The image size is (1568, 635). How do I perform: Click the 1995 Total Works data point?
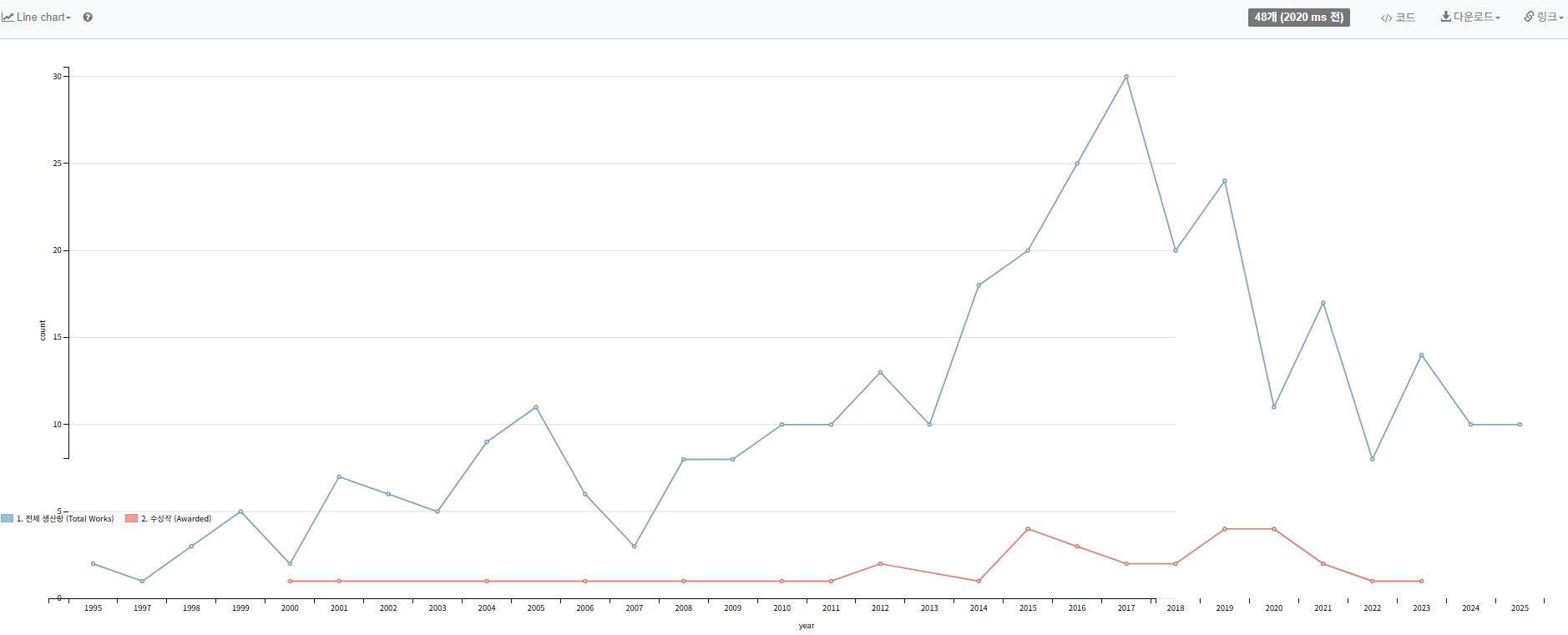click(x=93, y=564)
